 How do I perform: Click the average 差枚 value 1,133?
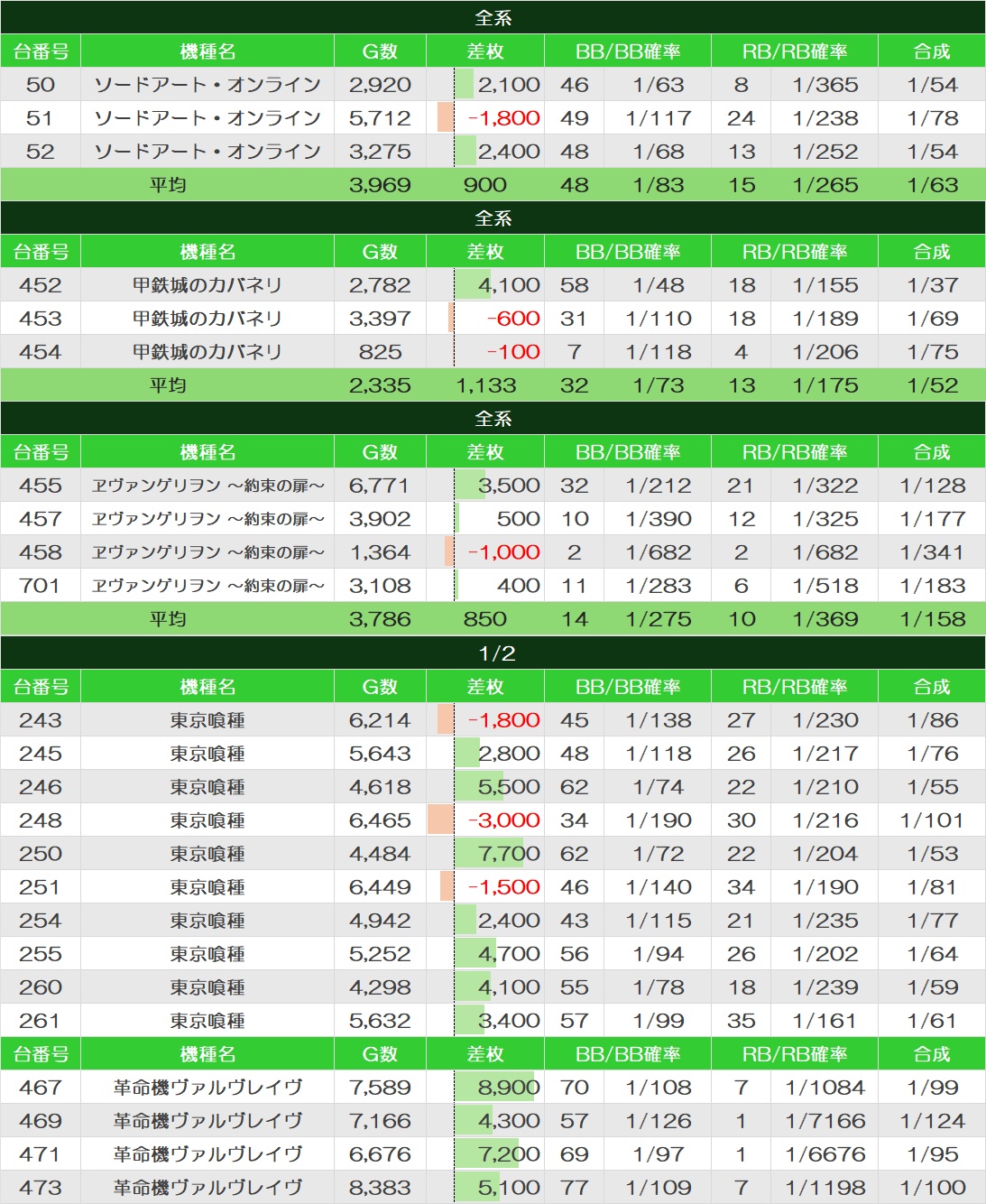(x=485, y=385)
